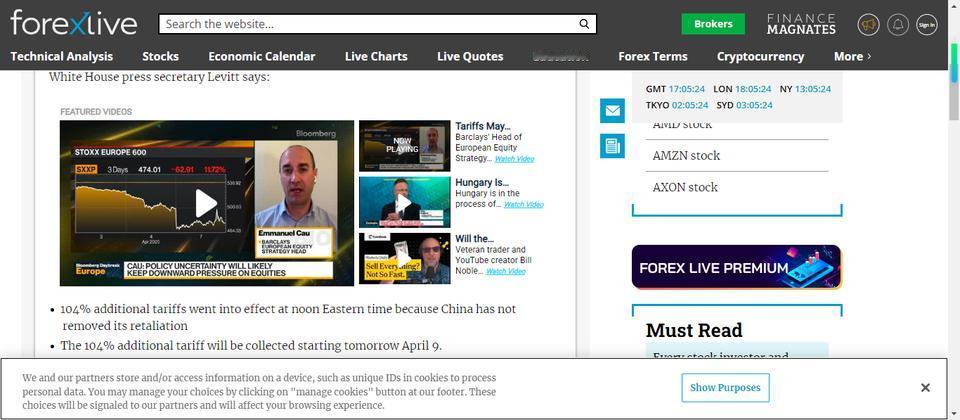
Task: Click the Tariffs May... video title
Action: [x=483, y=126]
